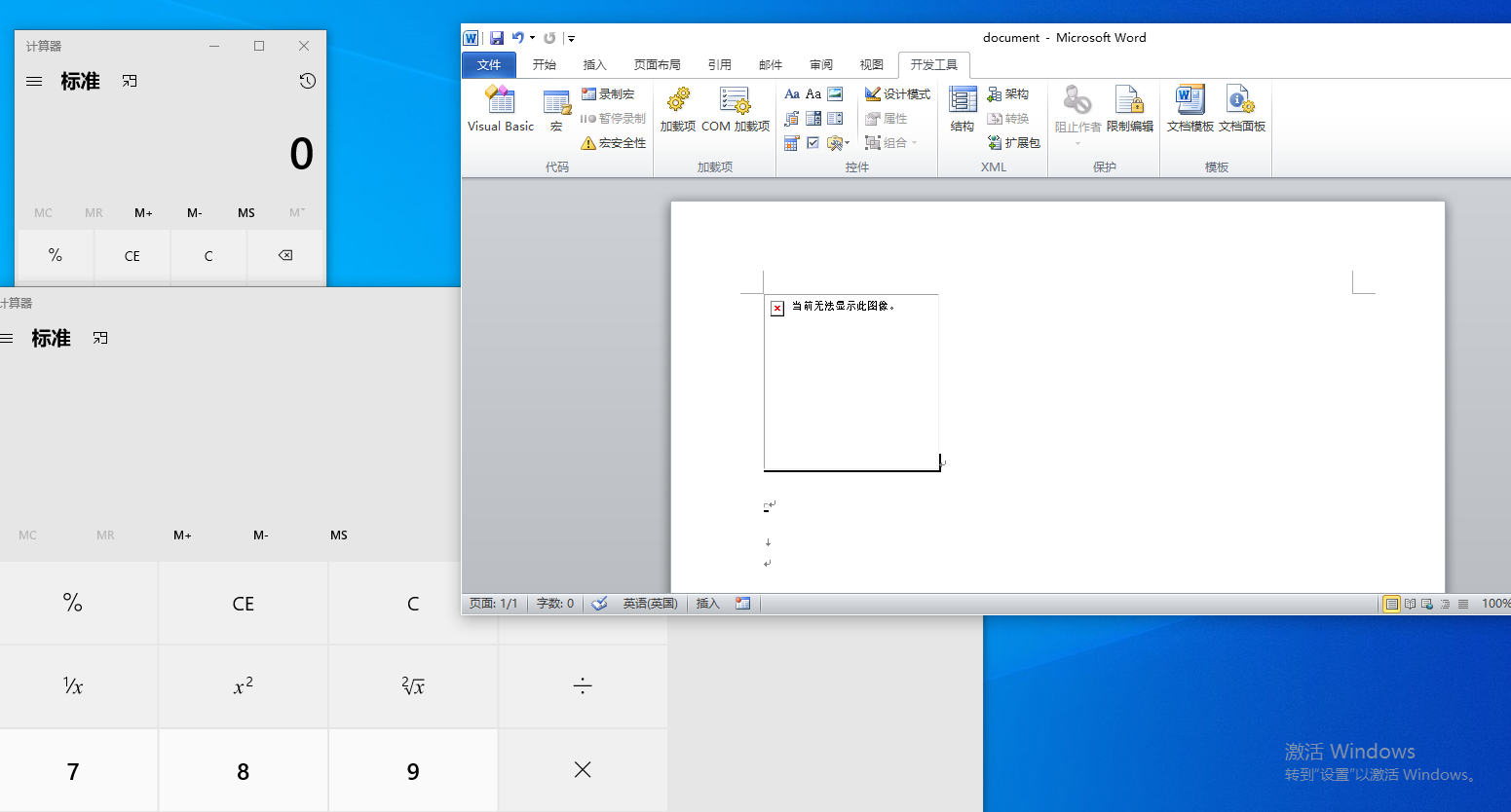Start 录制宏 macro recording
This screenshot has height=812, width=1511.
point(608,93)
